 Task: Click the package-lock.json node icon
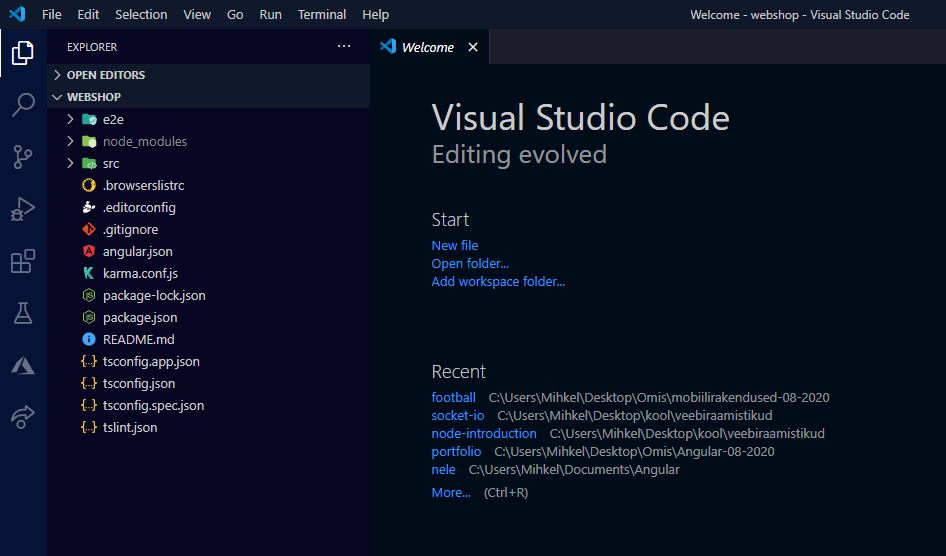click(x=89, y=295)
